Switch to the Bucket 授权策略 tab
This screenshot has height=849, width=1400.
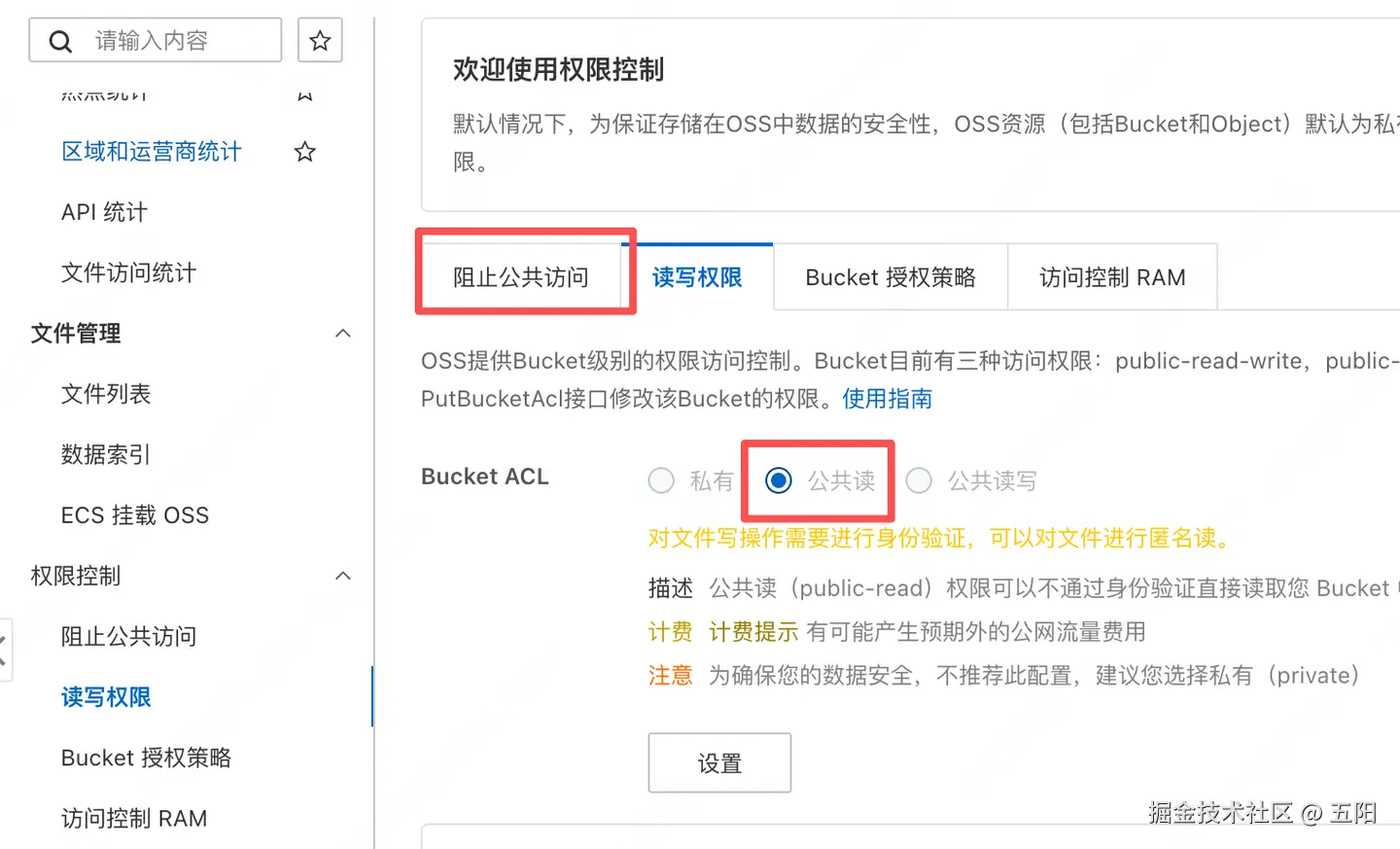coord(891,277)
